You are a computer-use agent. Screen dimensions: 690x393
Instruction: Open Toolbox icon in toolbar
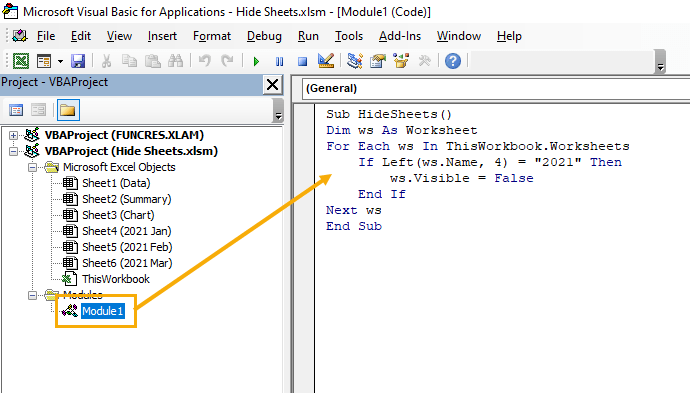424,61
